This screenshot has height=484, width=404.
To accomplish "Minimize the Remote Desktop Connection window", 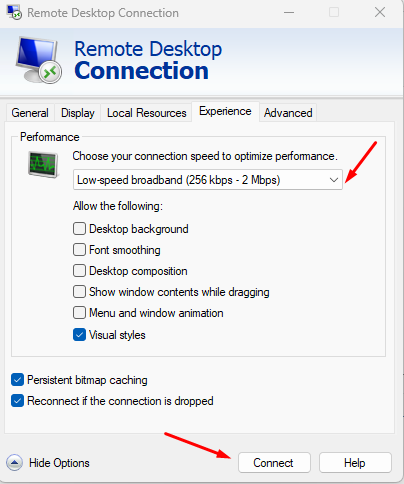I will [289, 13].
